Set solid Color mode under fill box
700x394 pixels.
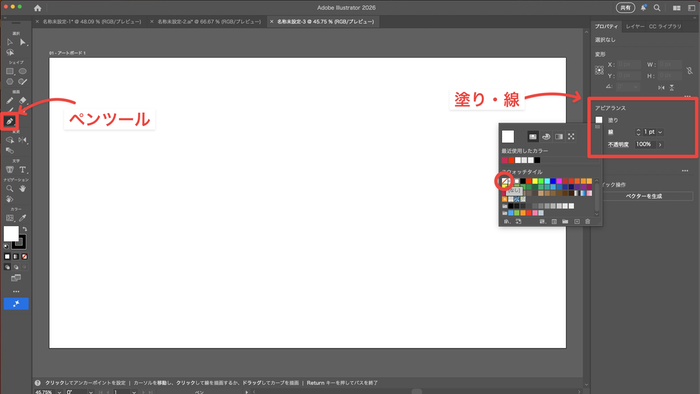7,257
